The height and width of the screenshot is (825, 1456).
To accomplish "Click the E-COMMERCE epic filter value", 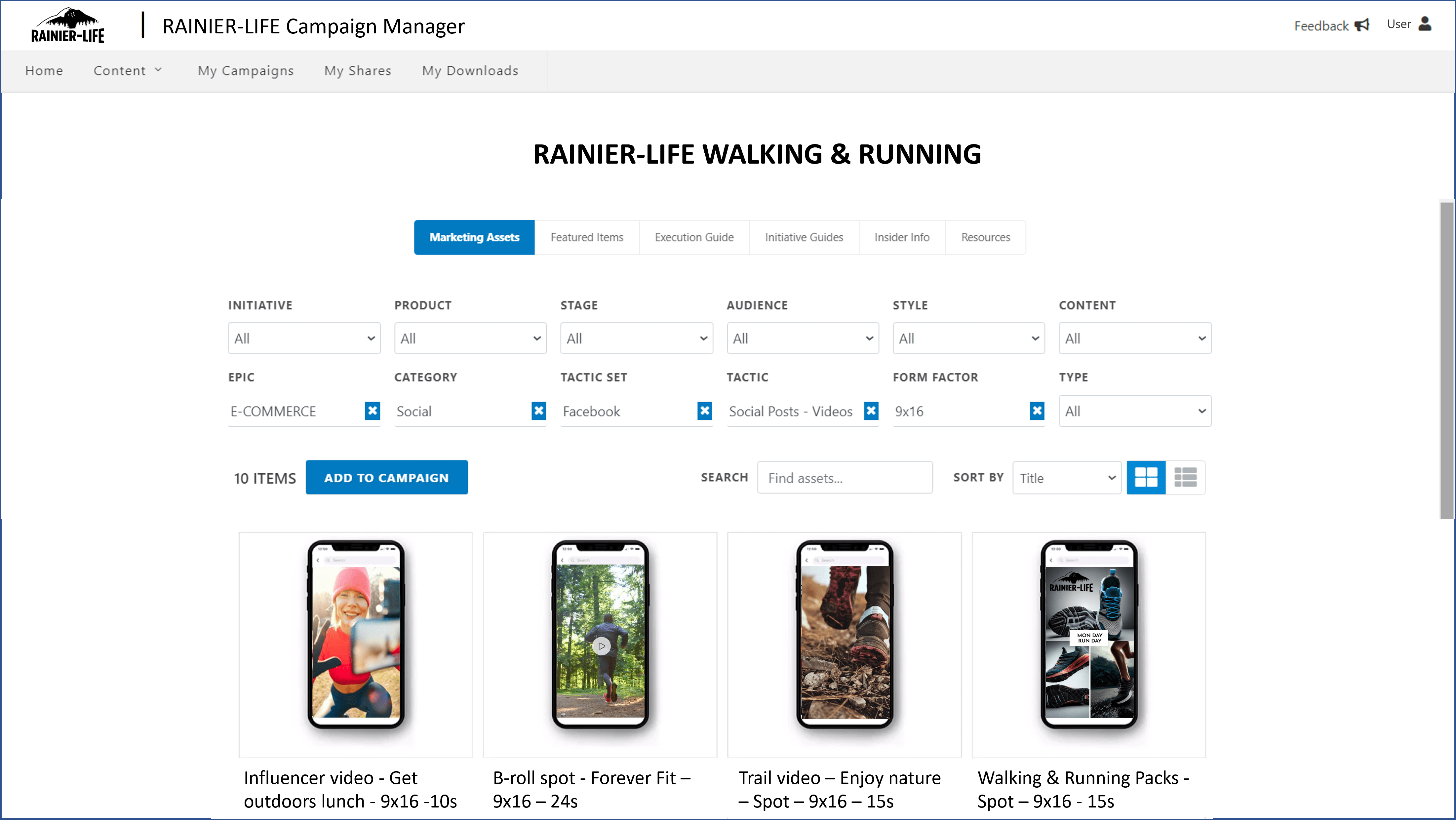I will point(273,412).
